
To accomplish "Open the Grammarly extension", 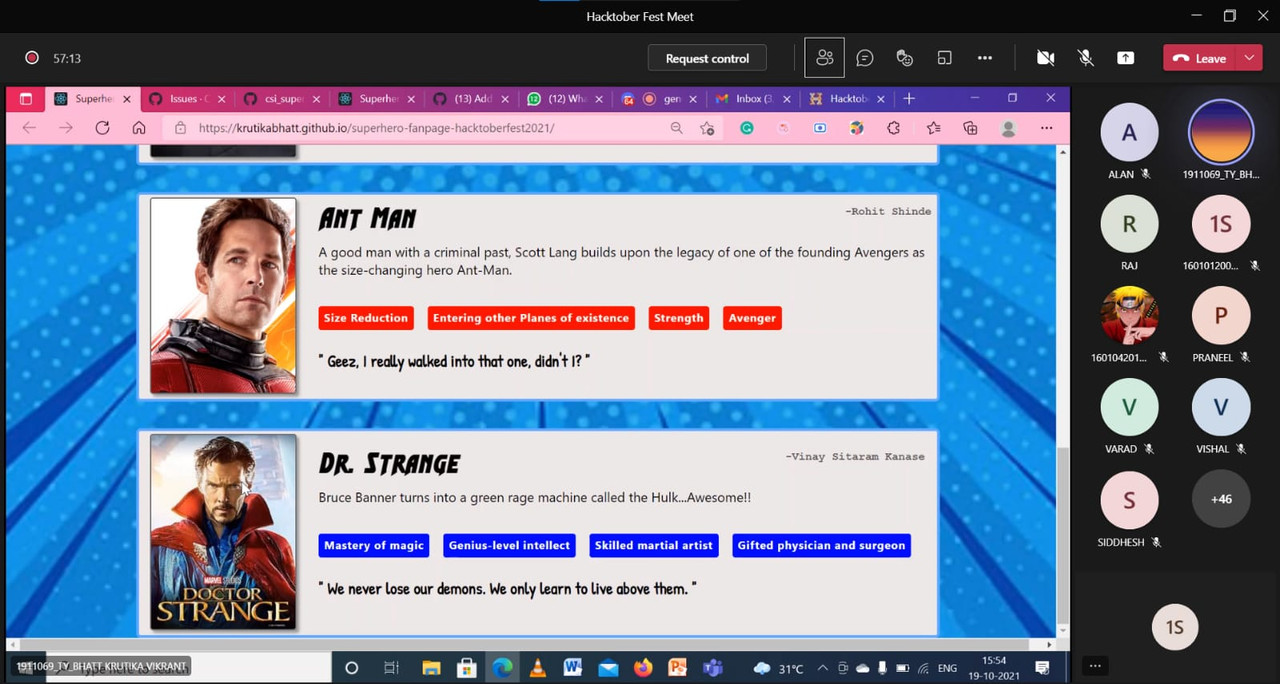I will [x=746, y=128].
